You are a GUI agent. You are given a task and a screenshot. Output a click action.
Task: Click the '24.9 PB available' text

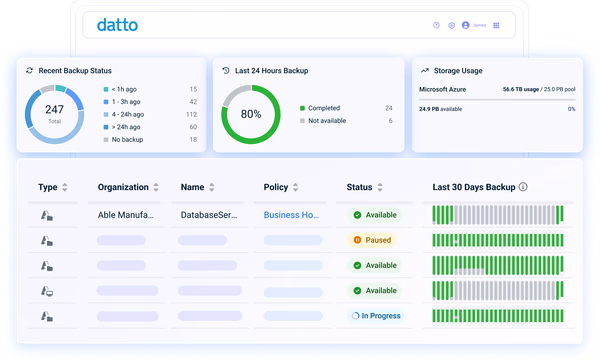point(440,109)
